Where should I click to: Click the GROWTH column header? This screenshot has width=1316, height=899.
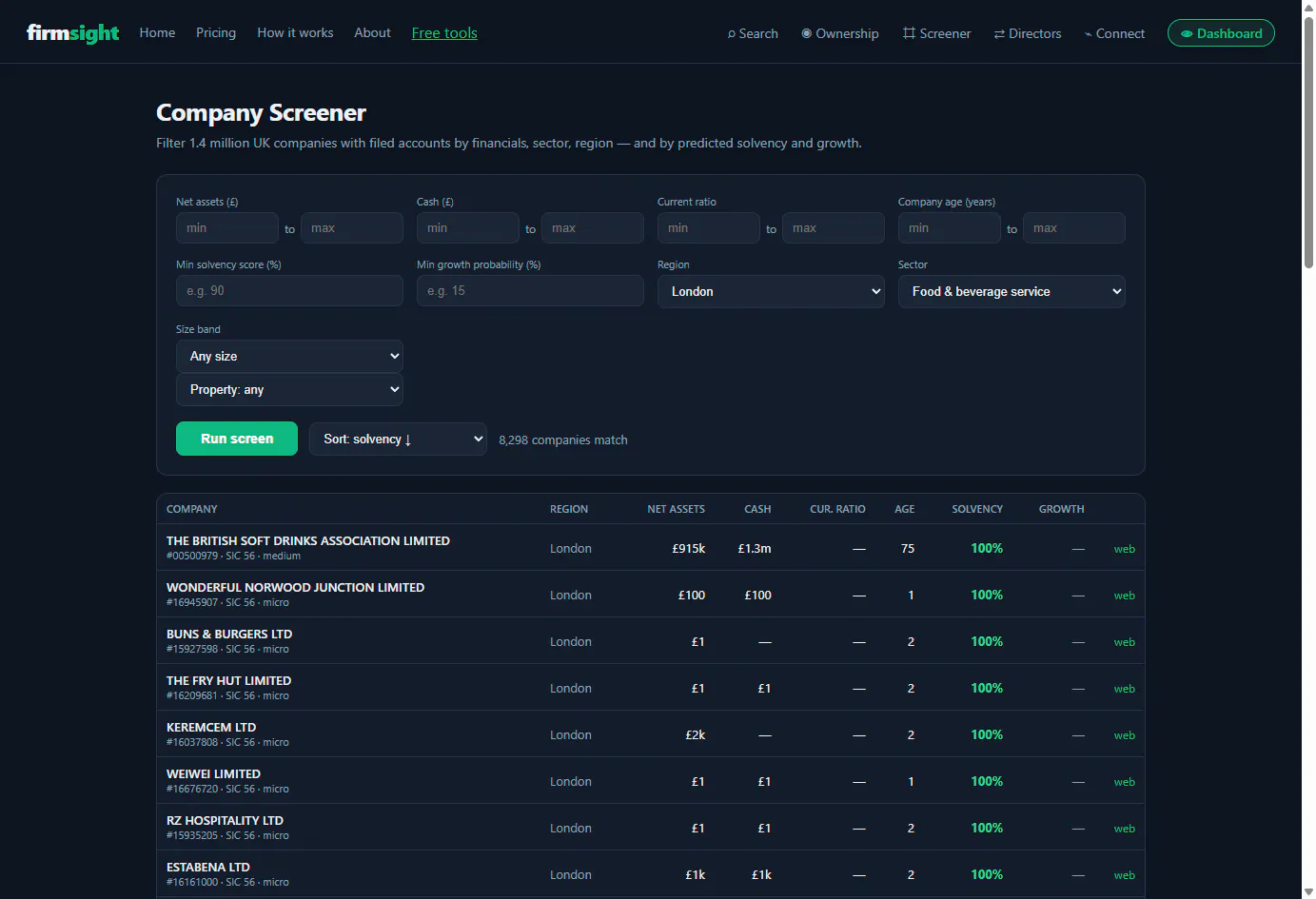point(1061,509)
